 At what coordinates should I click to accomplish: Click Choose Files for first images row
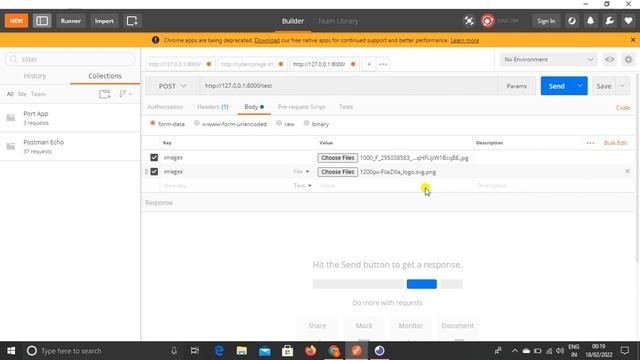338,158
